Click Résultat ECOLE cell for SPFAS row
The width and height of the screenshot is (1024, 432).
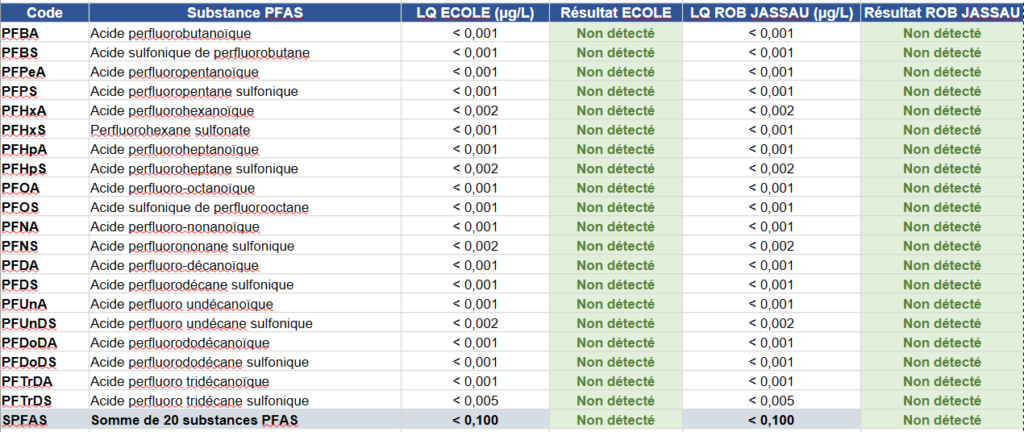pos(615,420)
